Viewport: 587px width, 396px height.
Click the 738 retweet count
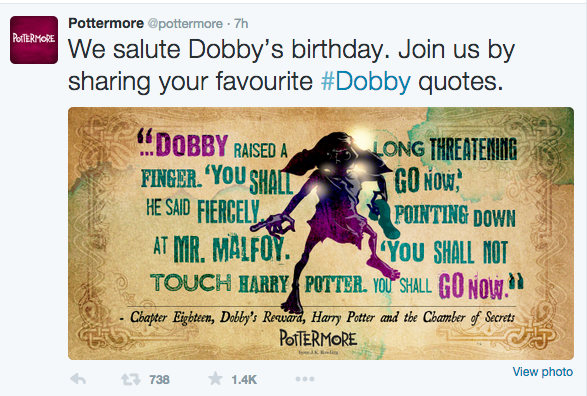[159, 380]
